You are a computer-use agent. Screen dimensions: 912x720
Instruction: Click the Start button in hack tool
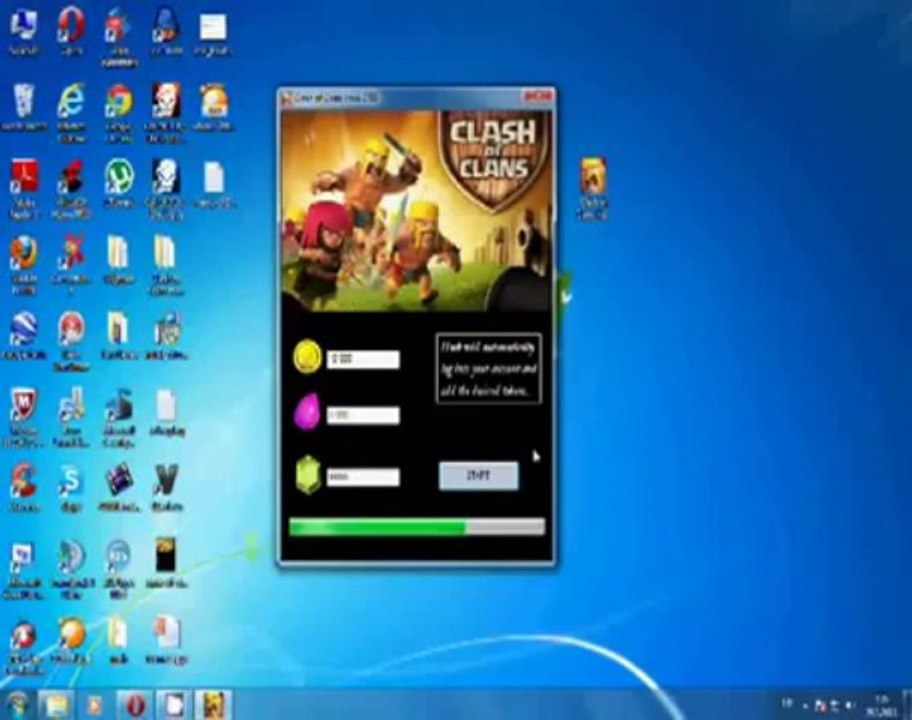(478, 476)
